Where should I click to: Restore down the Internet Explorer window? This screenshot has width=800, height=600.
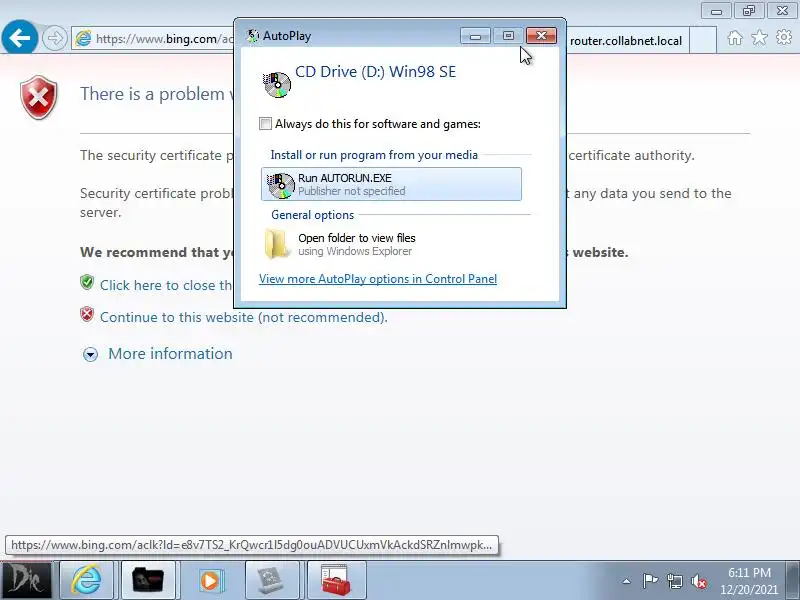pos(748,11)
